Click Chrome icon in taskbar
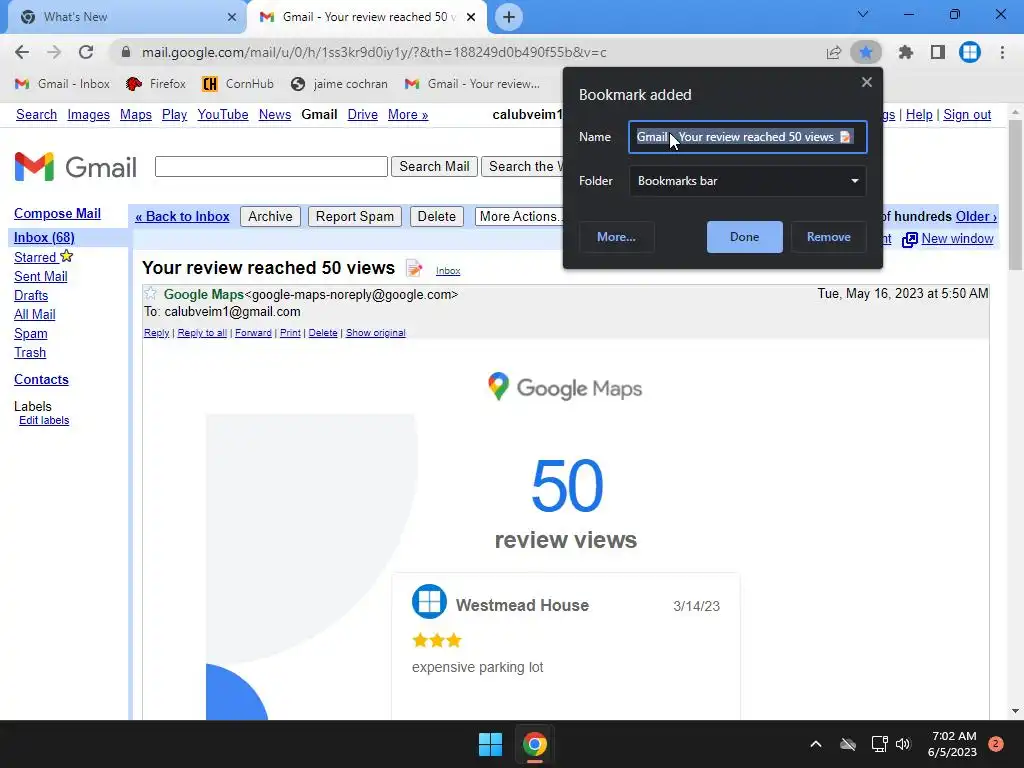1024x768 pixels. click(534, 744)
